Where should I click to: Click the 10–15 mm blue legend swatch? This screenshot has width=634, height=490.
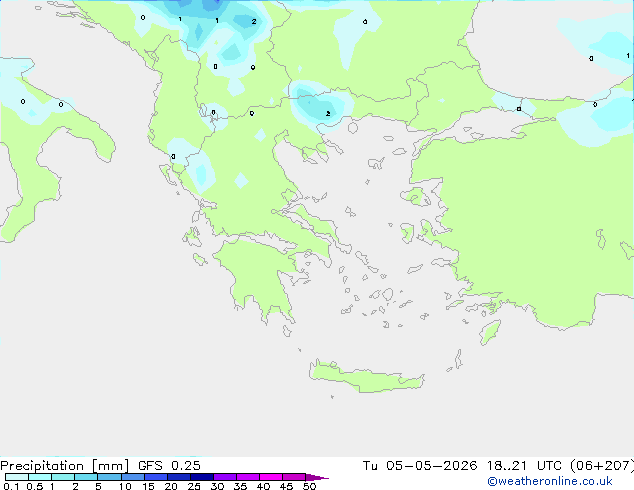click(x=133, y=477)
